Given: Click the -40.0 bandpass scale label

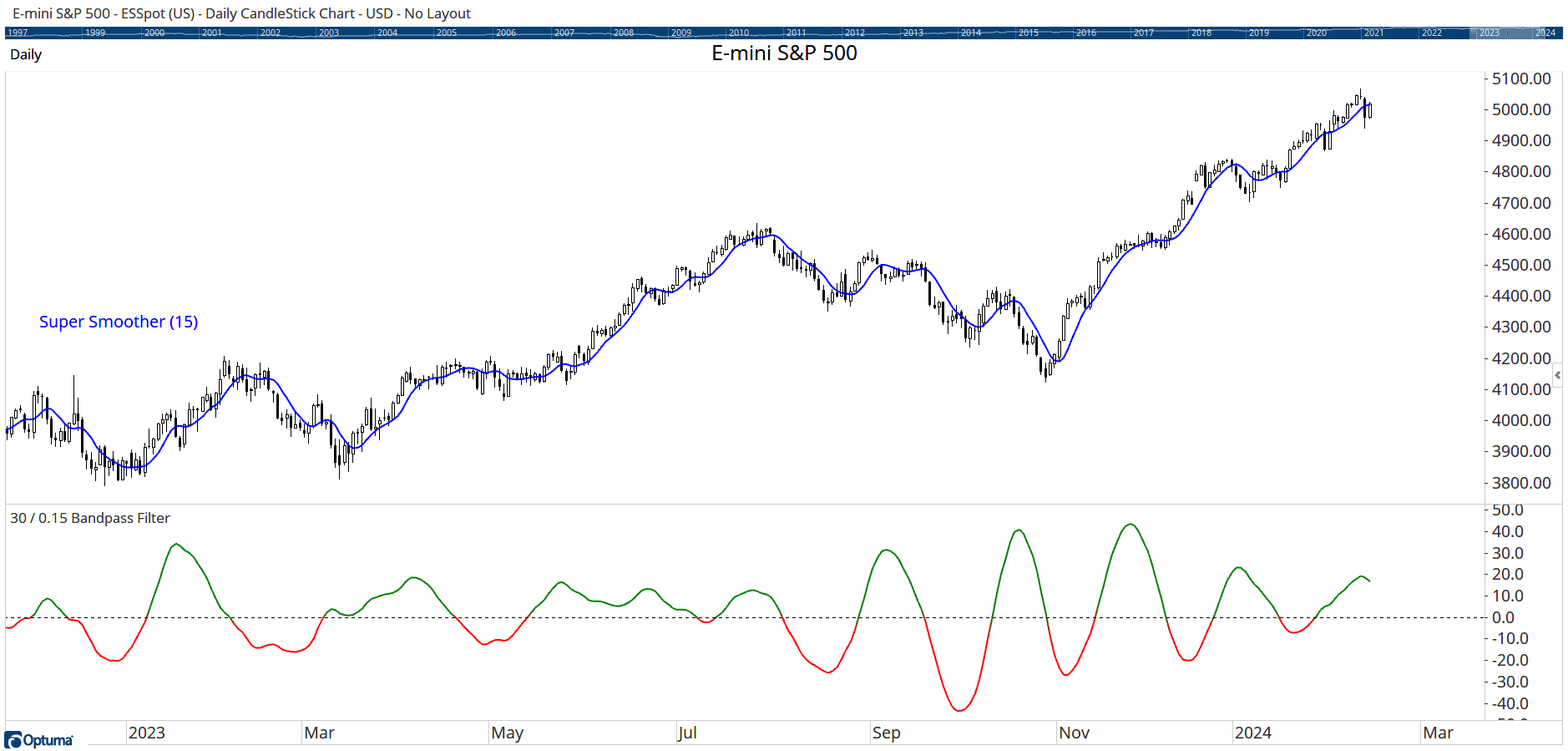Looking at the screenshot, I should point(1510,703).
